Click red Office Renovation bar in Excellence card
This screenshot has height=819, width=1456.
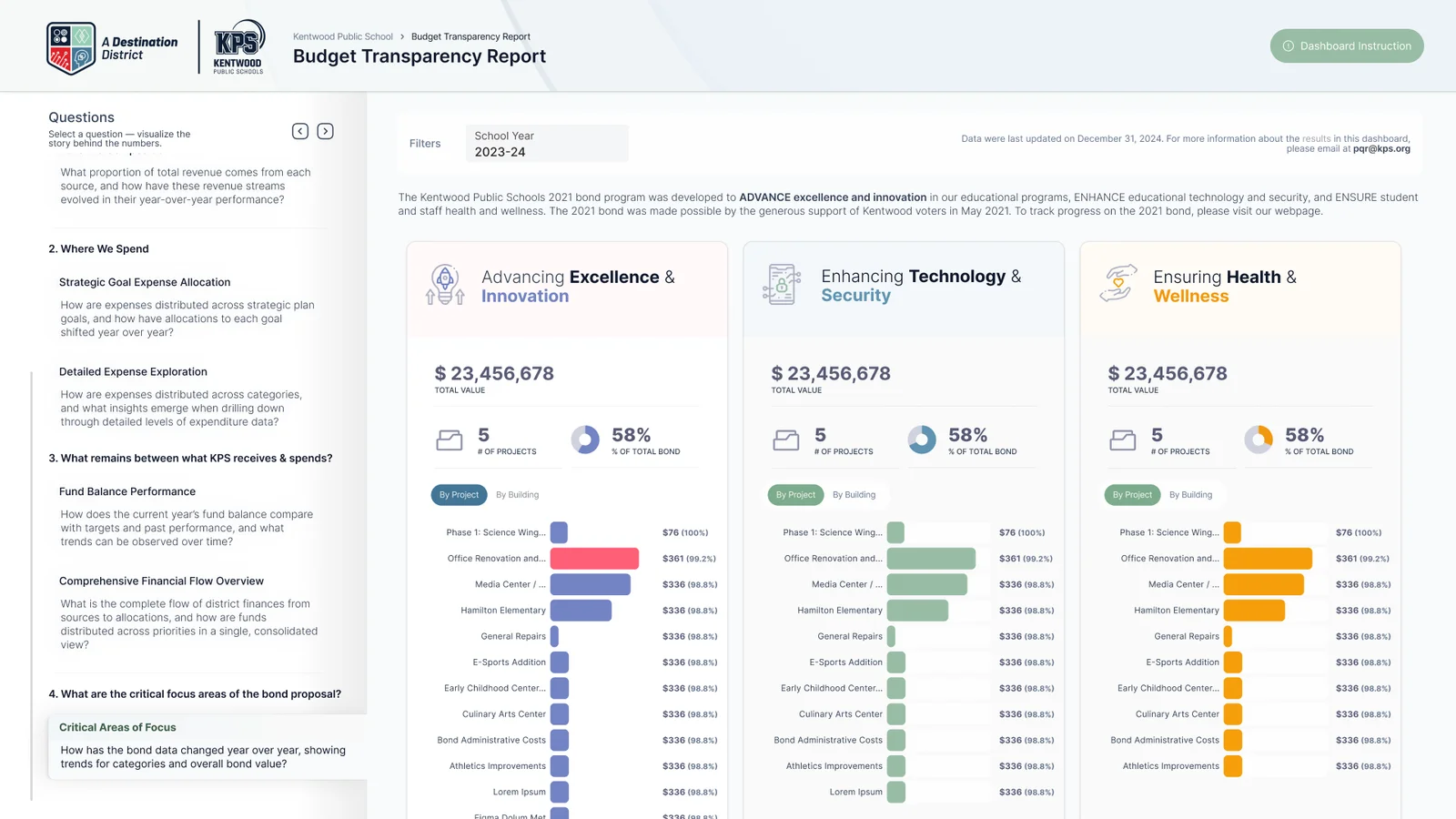point(594,559)
